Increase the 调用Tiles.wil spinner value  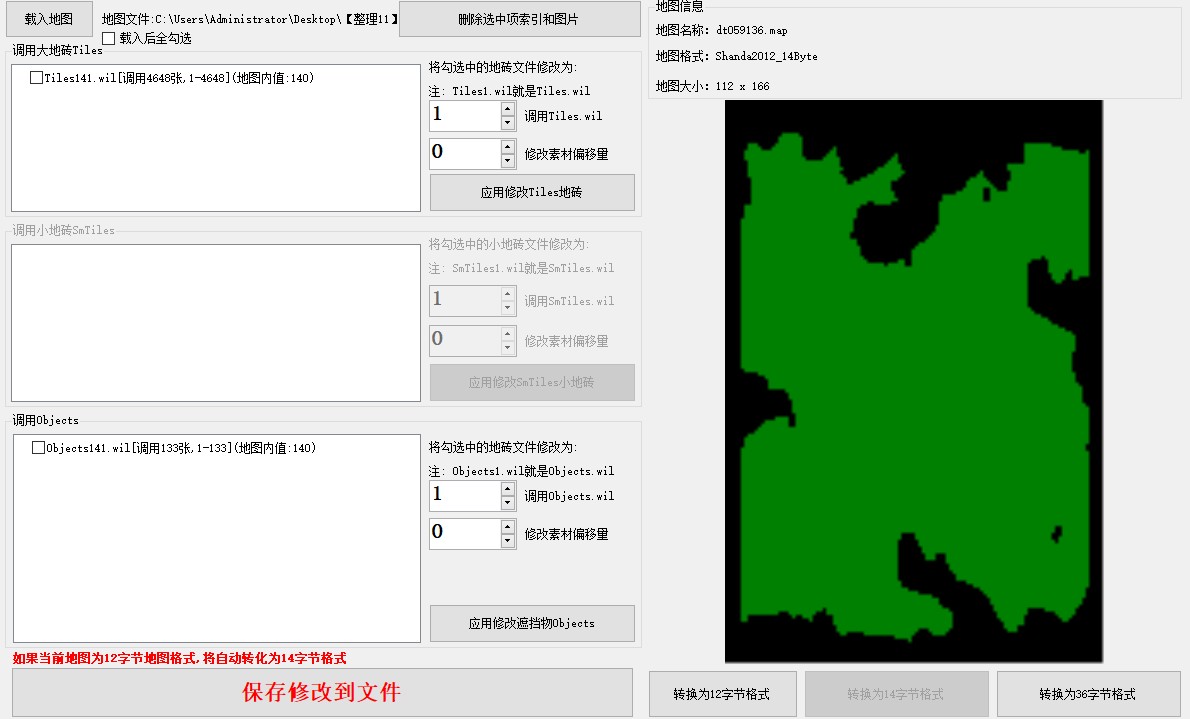coord(508,108)
